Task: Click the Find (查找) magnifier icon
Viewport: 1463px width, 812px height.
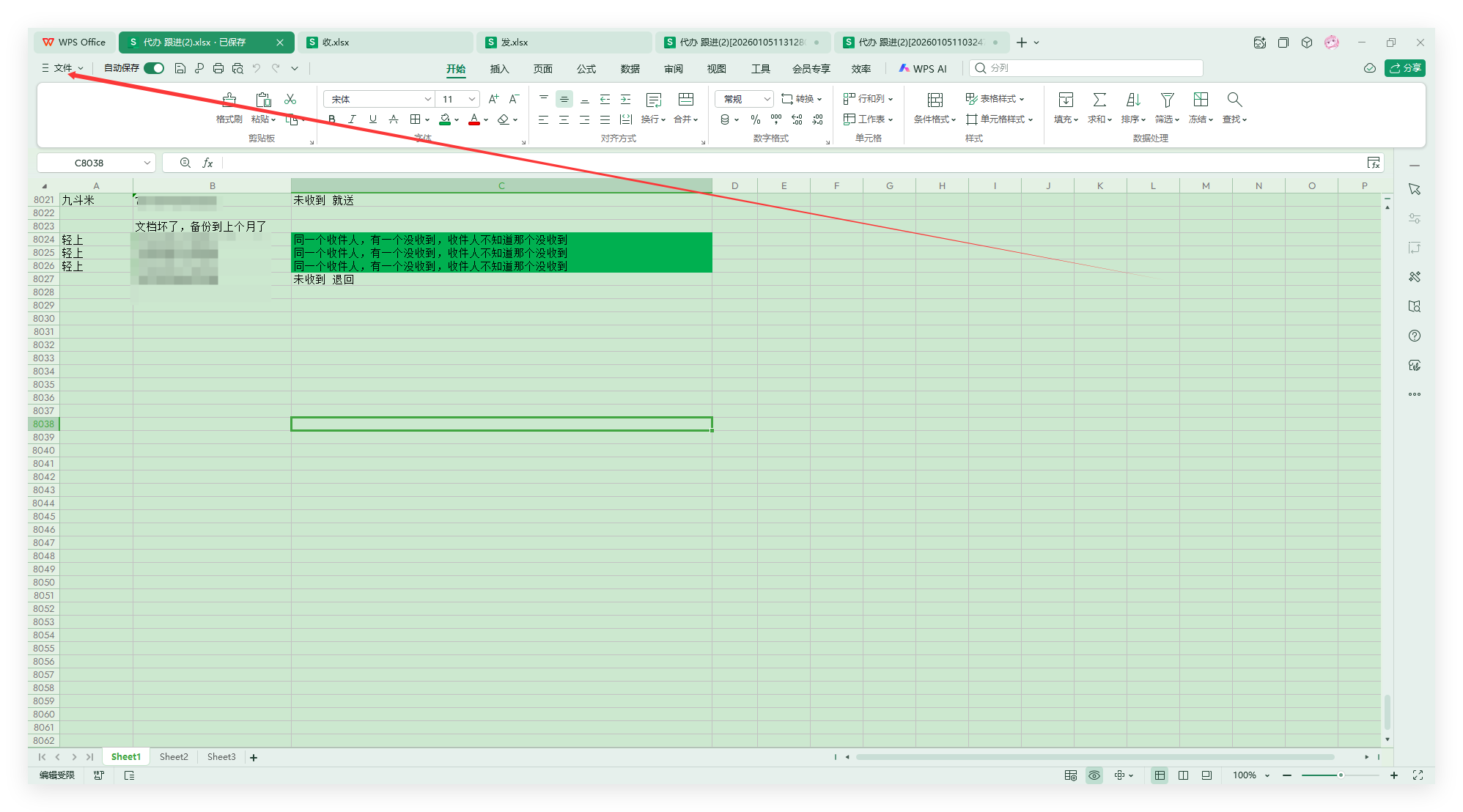Action: point(1234,100)
